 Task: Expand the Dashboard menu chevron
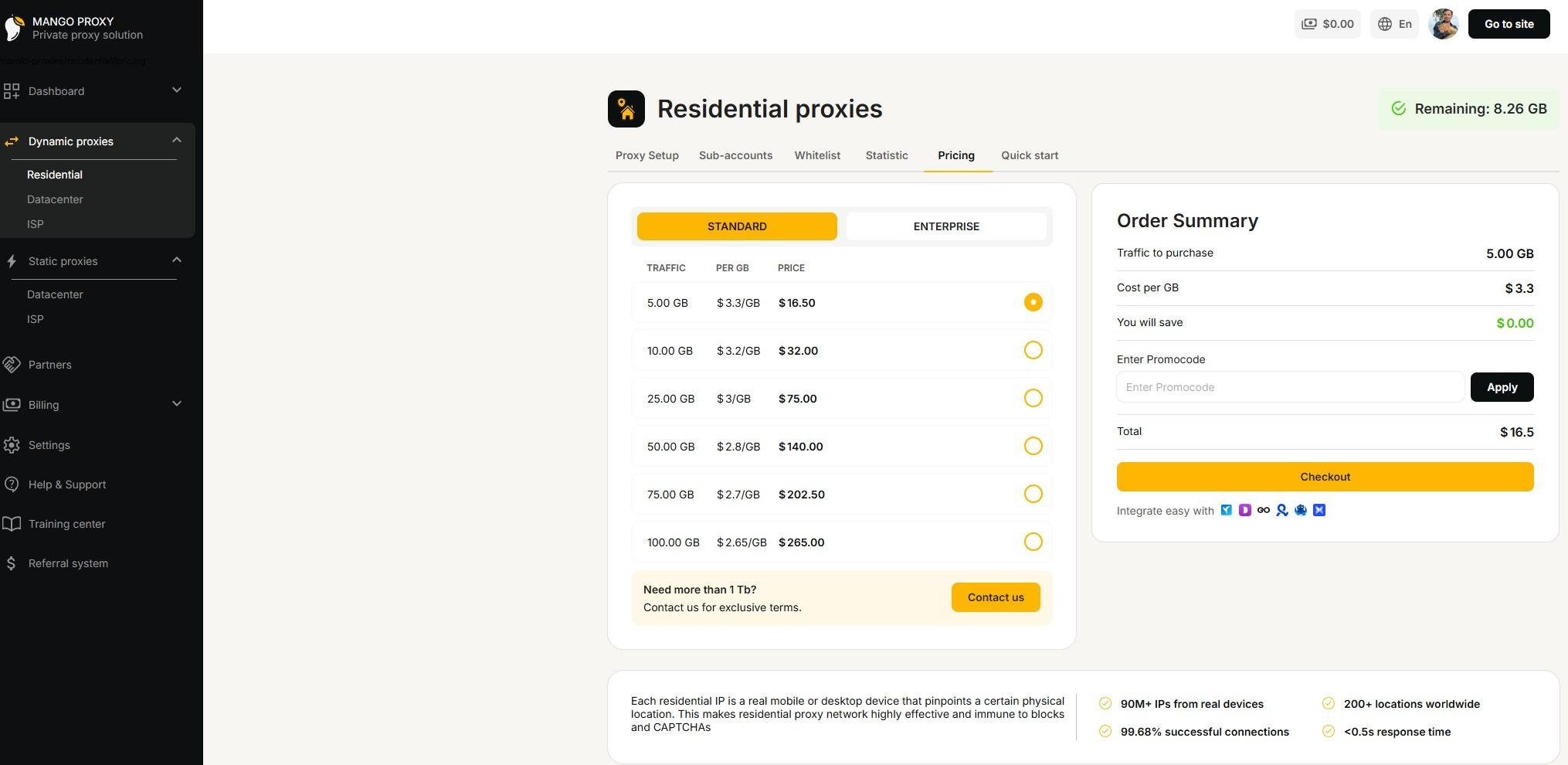tap(177, 90)
